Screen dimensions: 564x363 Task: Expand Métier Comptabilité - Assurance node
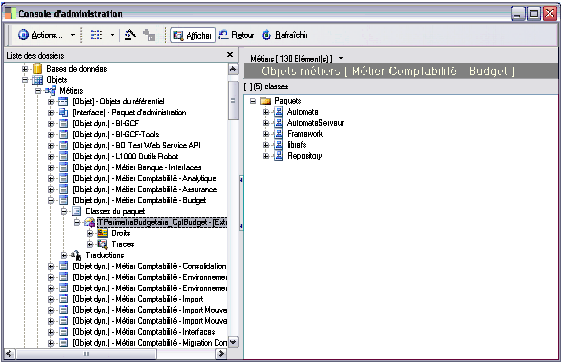(x=51, y=189)
